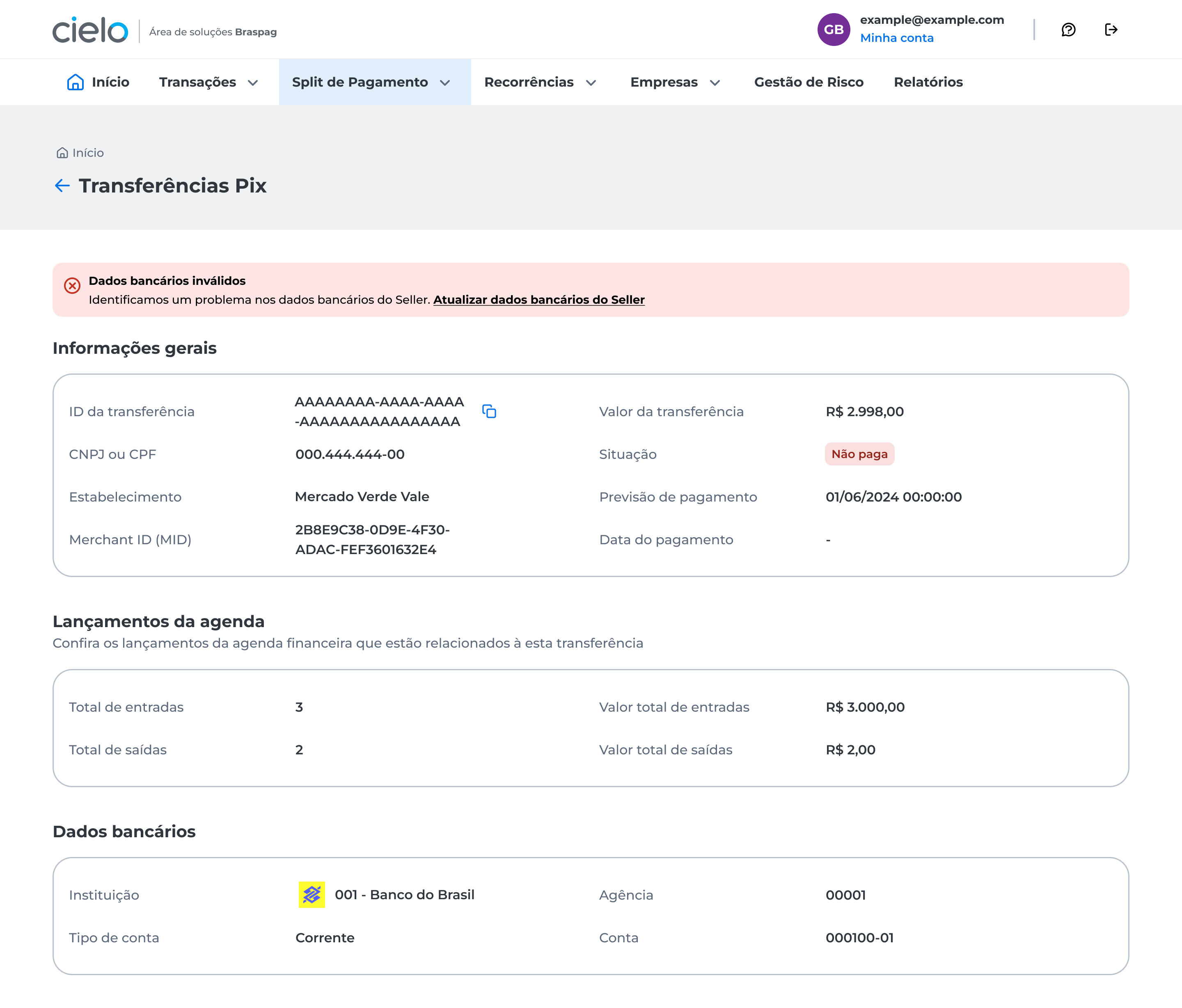Viewport: 1182px width, 1008px height.
Task: Click the Não paga status badge
Action: pyautogui.click(x=860, y=454)
